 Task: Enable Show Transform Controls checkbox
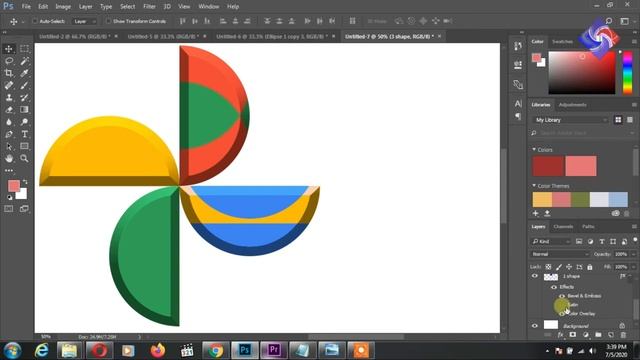108,21
